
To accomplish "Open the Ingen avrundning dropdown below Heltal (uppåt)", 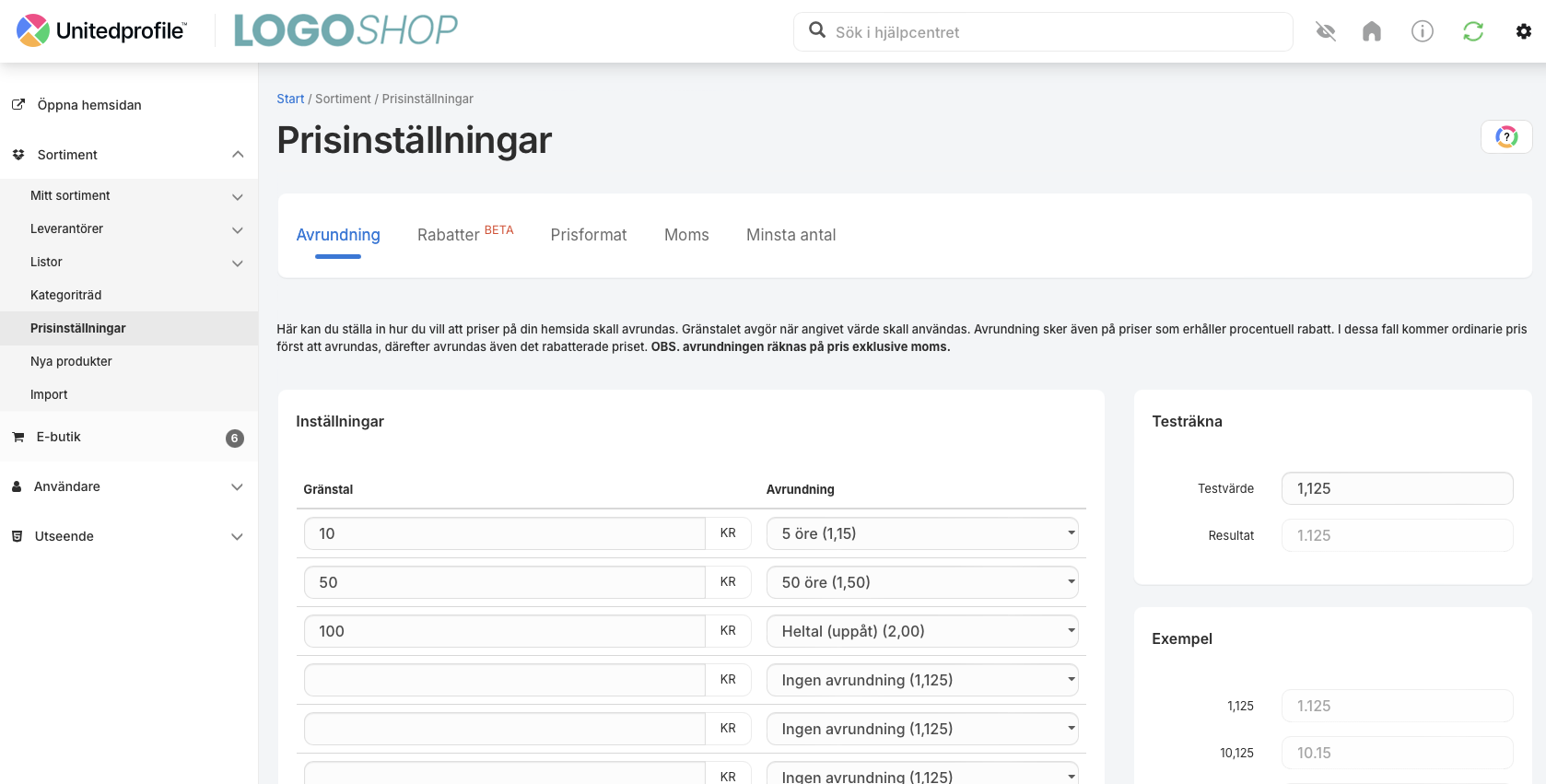I will click(922, 680).
